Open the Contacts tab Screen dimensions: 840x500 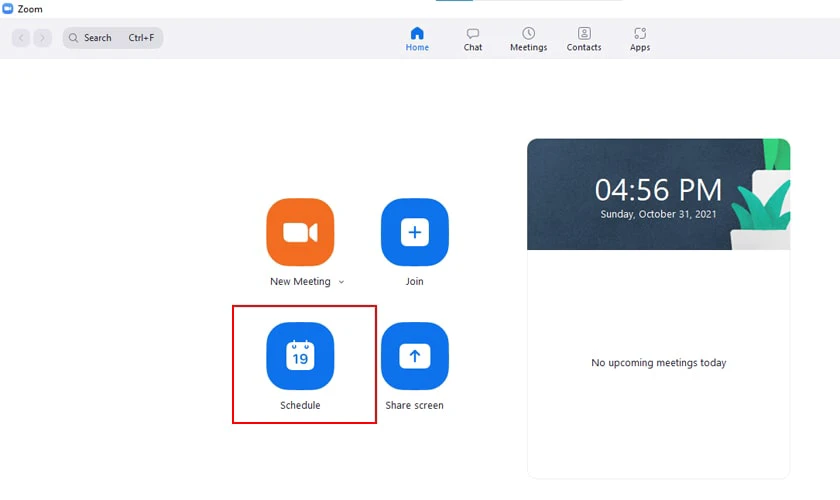[x=584, y=39]
